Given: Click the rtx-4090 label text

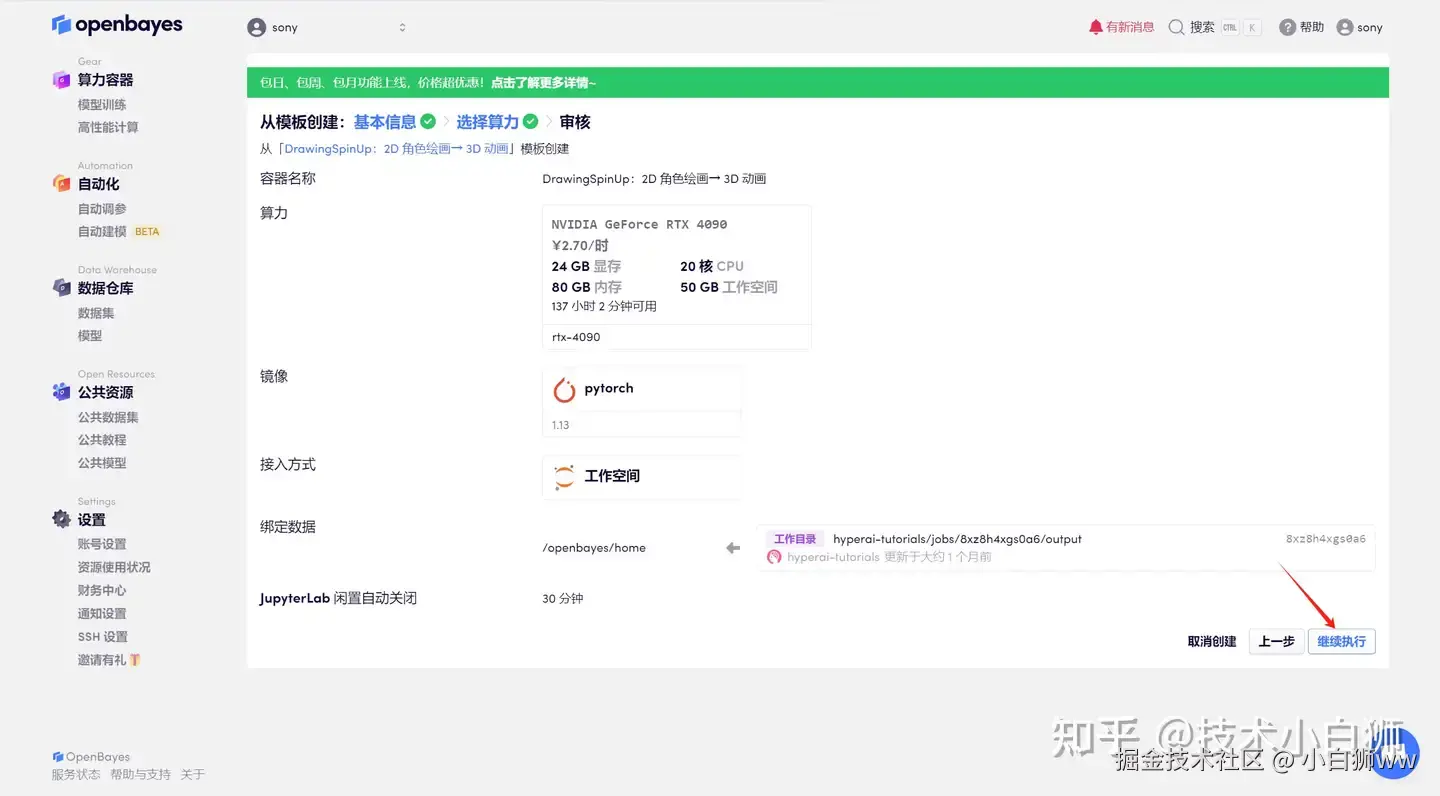Looking at the screenshot, I should [576, 337].
